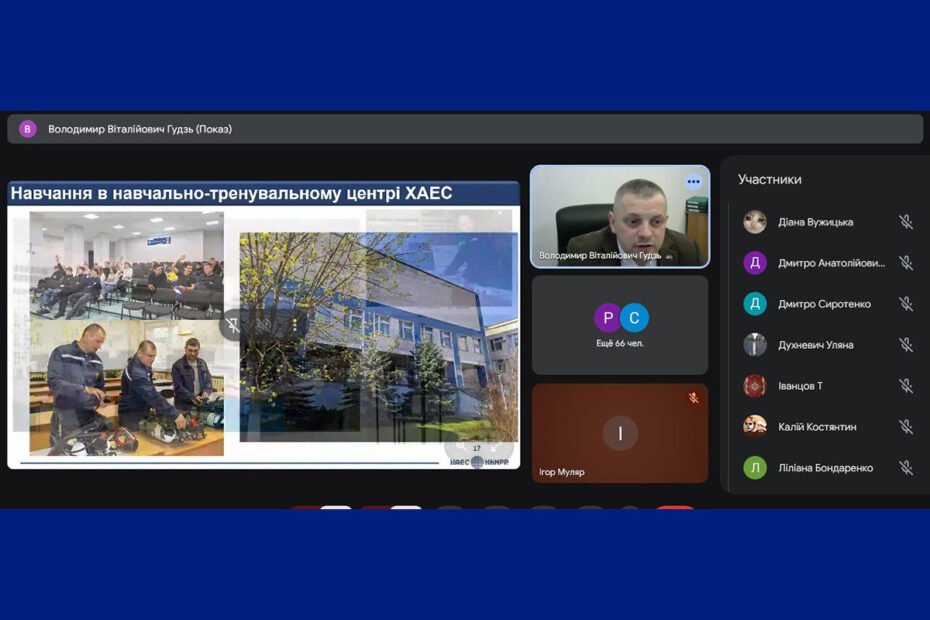Unpin the shared presentation slide
930x620 pixels.
232,326
